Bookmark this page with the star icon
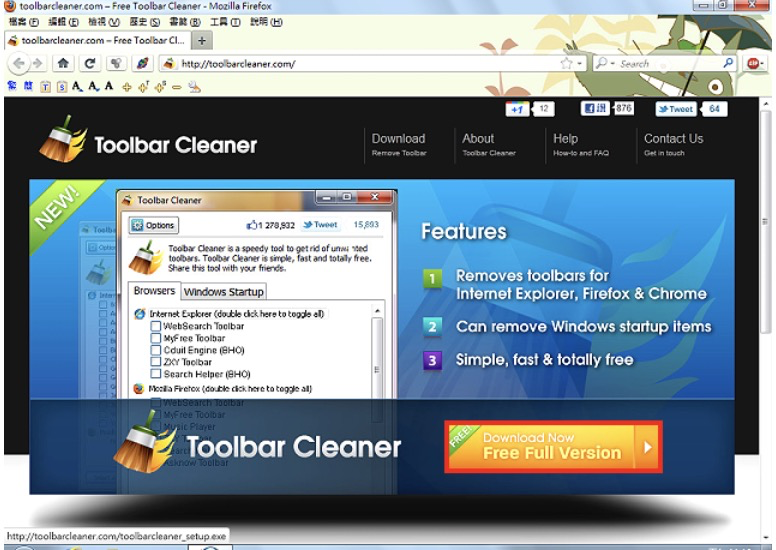The image size is (776, 550). click(566, 63)
